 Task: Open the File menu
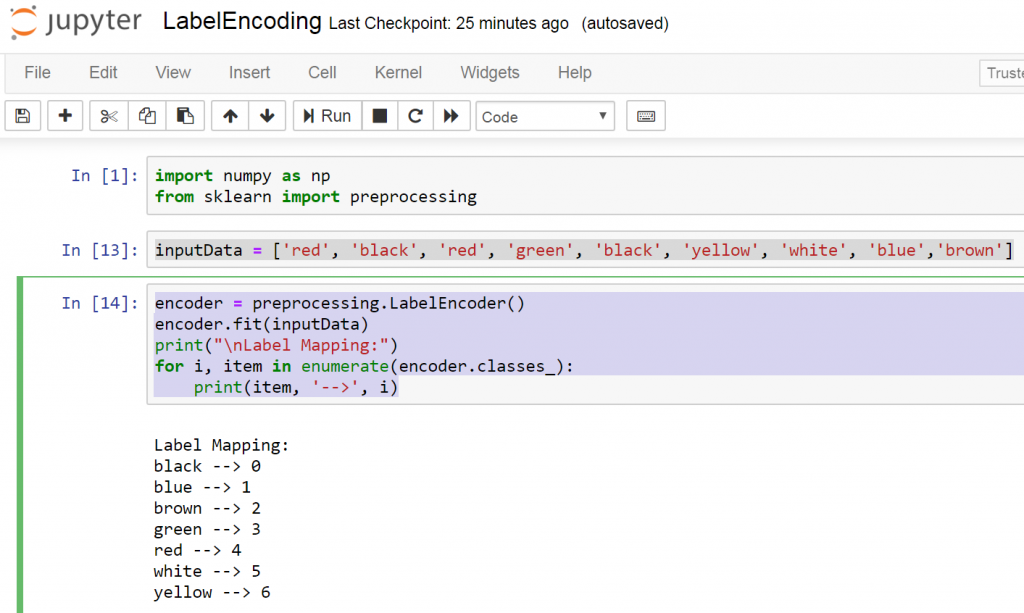point(37,72)
